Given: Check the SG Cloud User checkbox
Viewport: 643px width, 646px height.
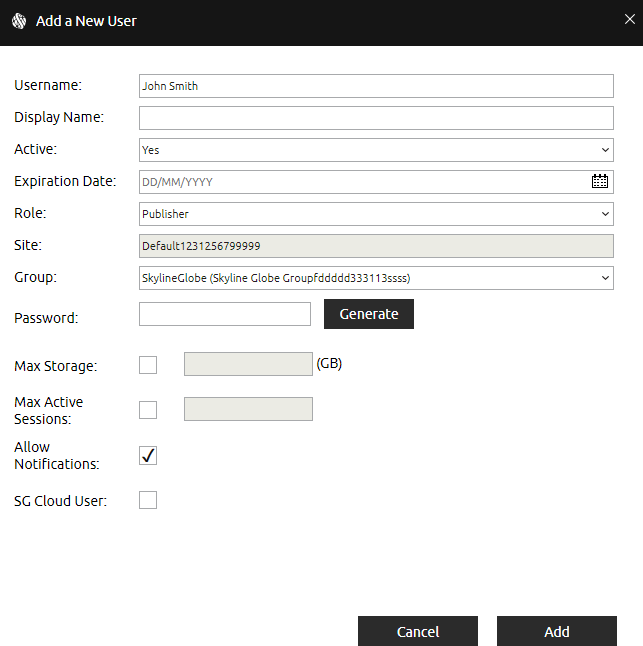Looking at the screenshot, I should point(148,500).
